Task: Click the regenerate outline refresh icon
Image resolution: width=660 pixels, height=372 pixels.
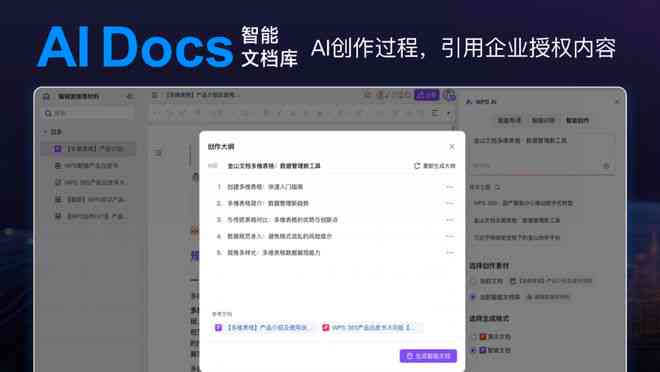Action: 417,166
